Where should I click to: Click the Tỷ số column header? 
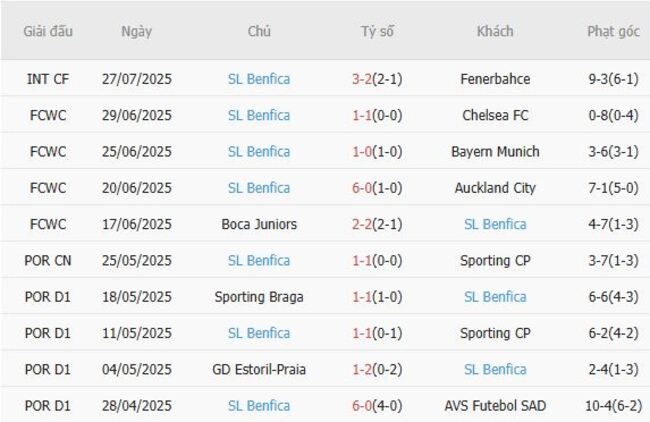[x=377, y=31]
